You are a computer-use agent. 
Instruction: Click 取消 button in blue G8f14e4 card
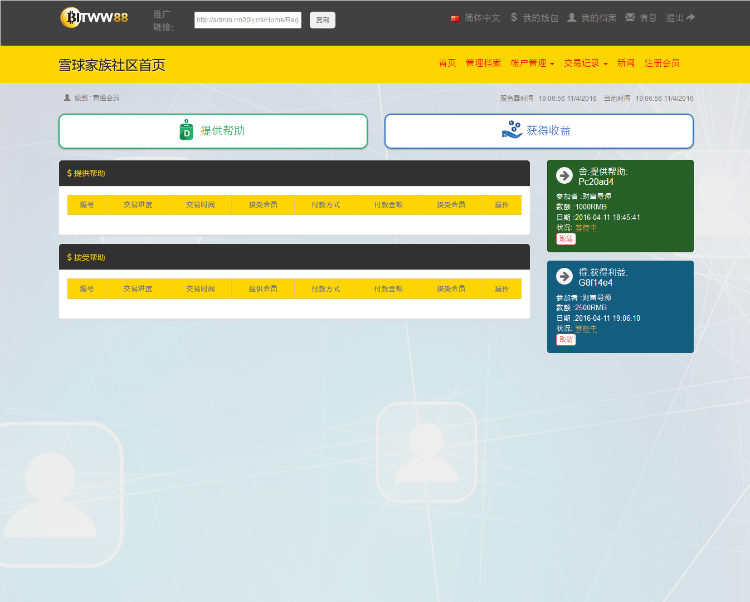(x=566, y=339)
